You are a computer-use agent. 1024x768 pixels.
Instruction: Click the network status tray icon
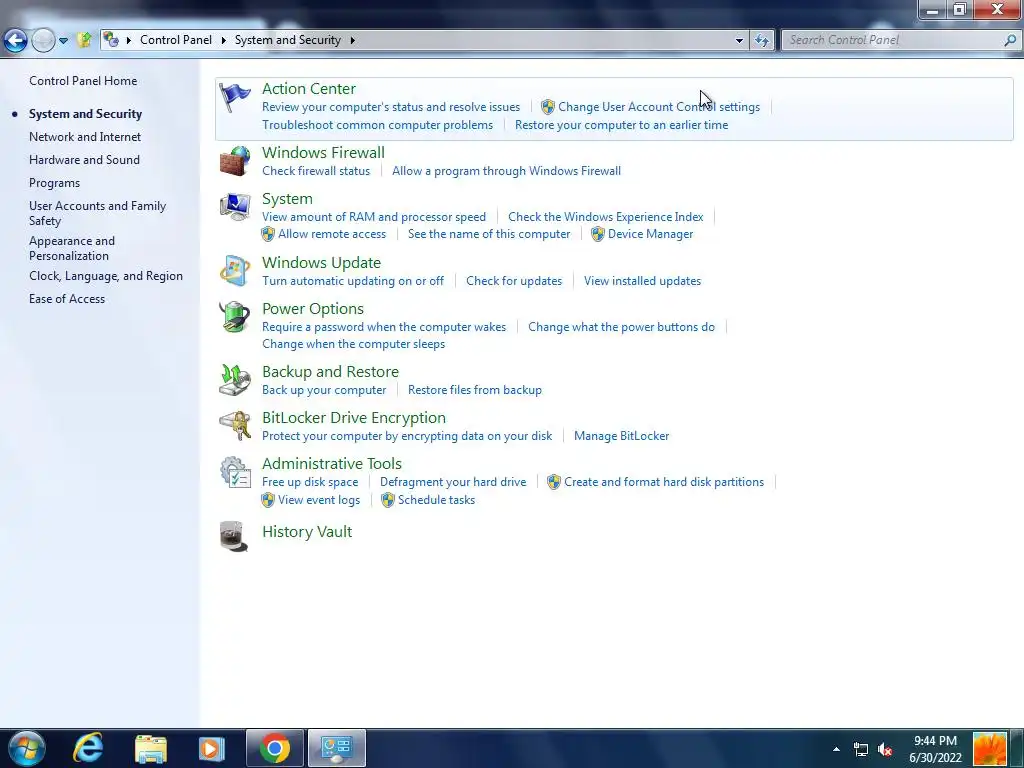[861, 750]
